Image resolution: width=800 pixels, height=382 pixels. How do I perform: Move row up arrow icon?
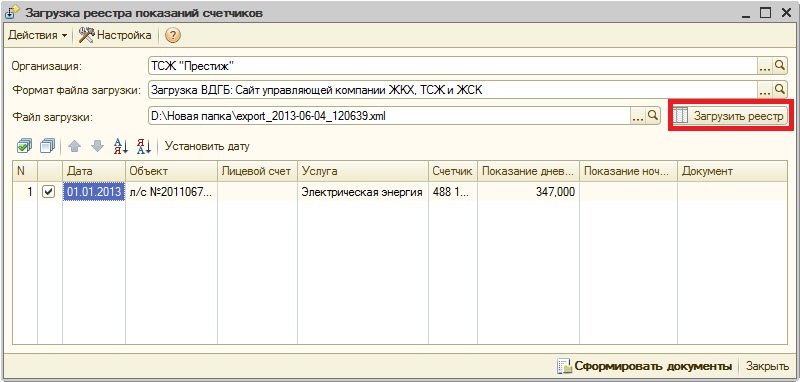tap(74, 147)
